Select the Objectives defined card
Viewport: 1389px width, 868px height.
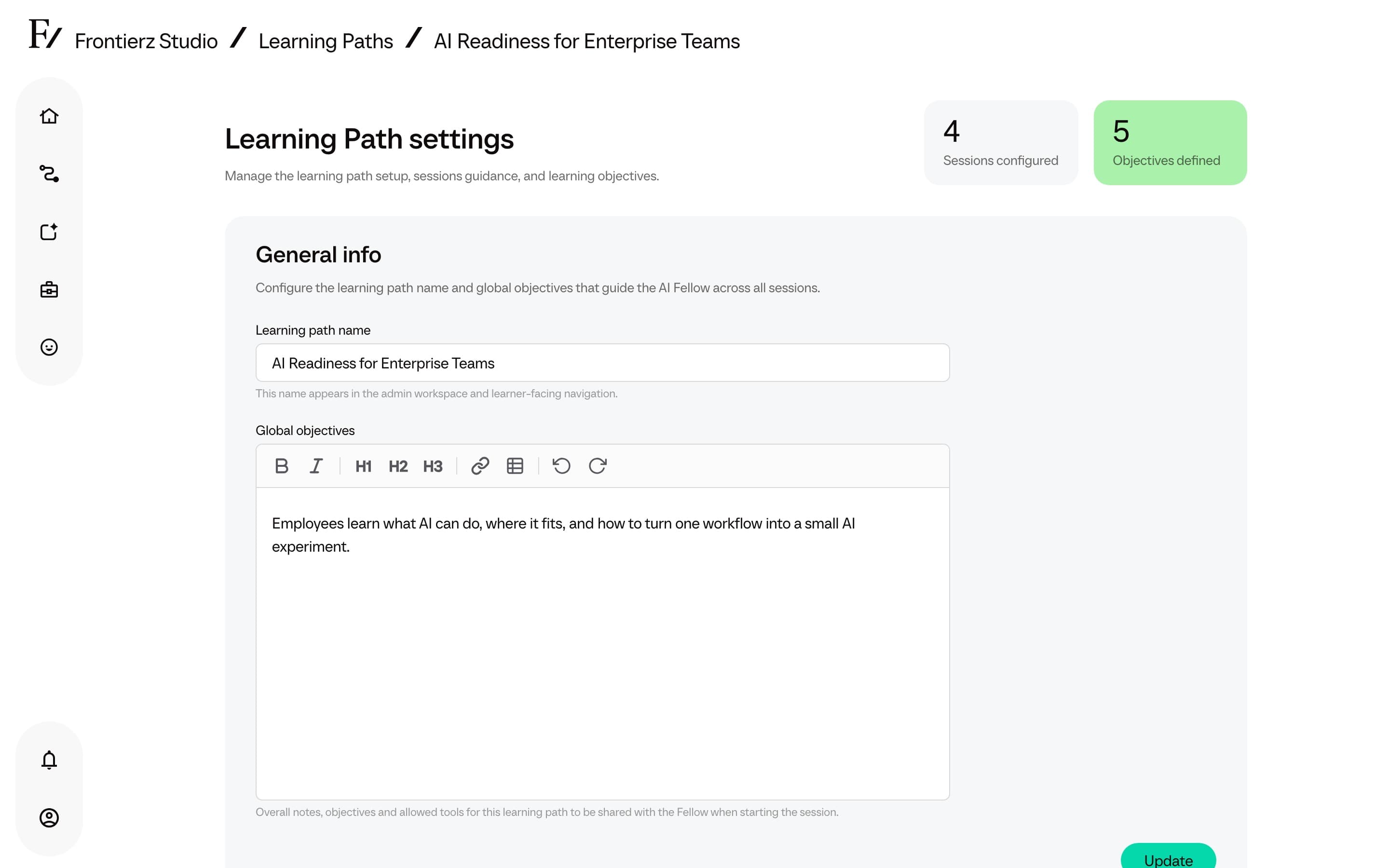pyautogui.click(x=1170, y=142)
